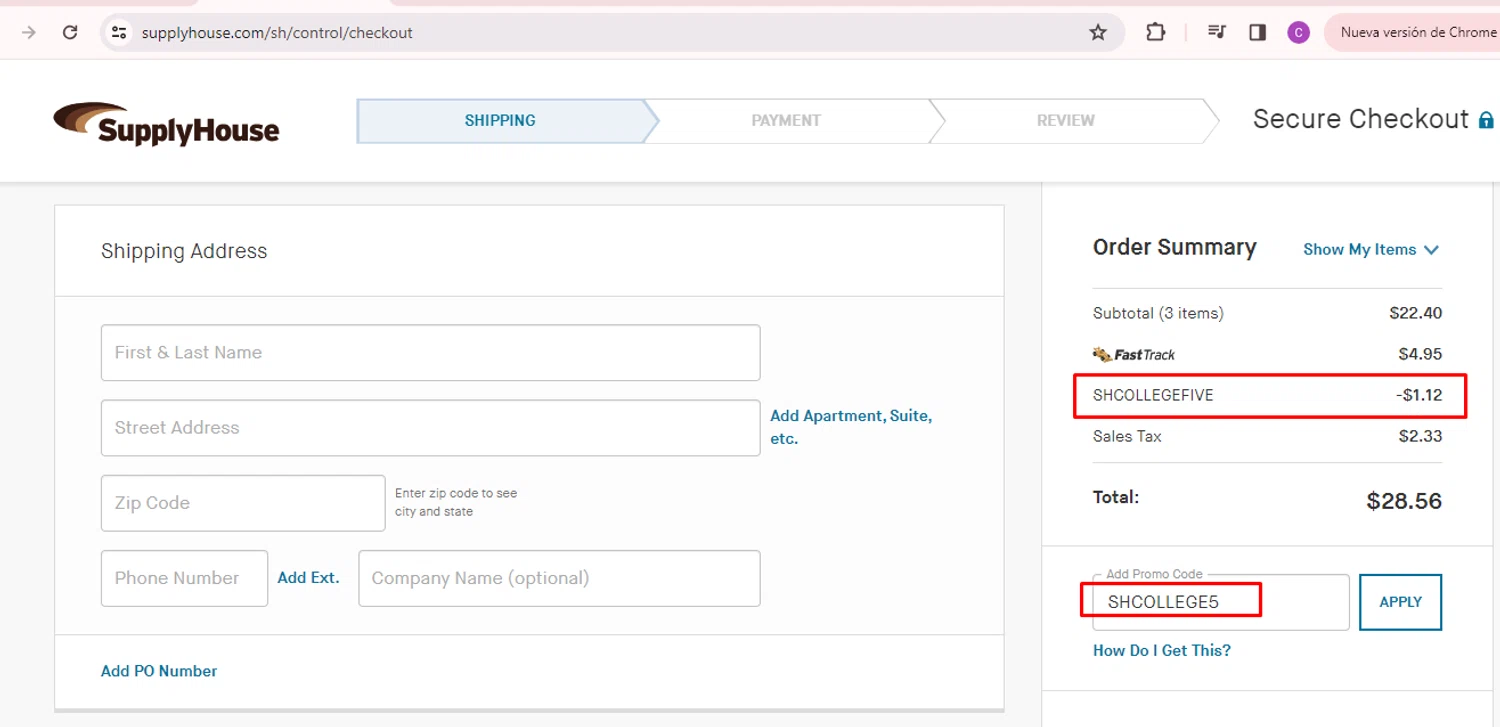Toggle the Chrome side panel
Image resolution: width=1500 pixels, height=727 pixels.
1257,32
